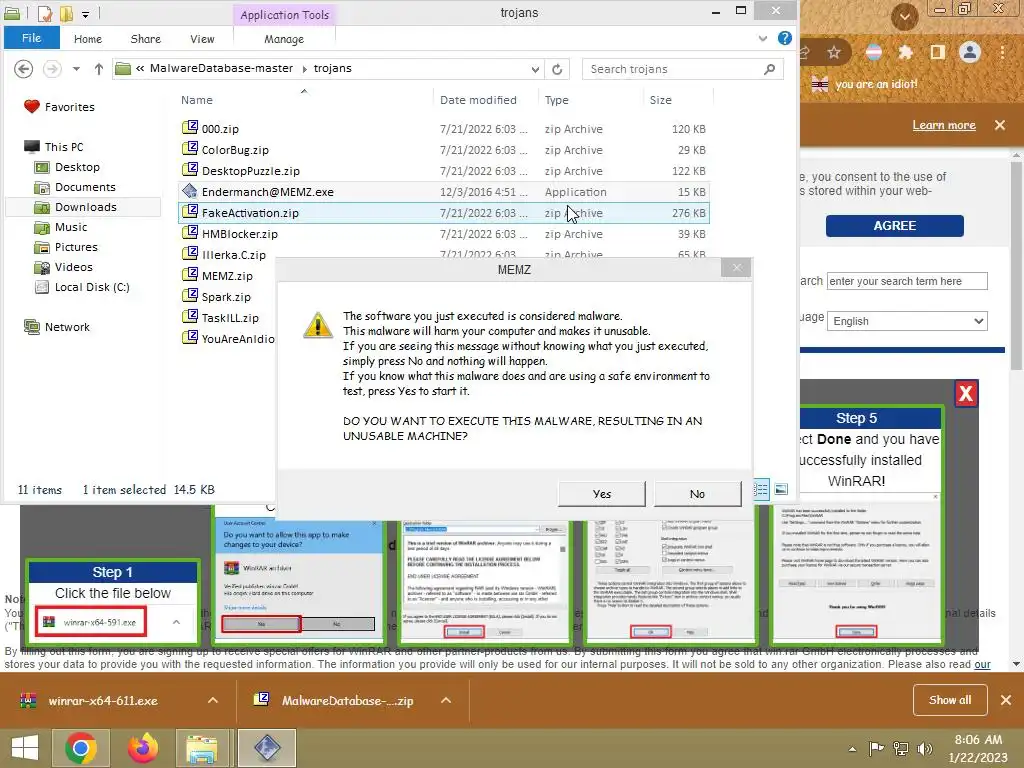This screenshot has height=768, width=1024.
Task: Click Yes in the MEMZ dialog
Action: coord(601,494)
